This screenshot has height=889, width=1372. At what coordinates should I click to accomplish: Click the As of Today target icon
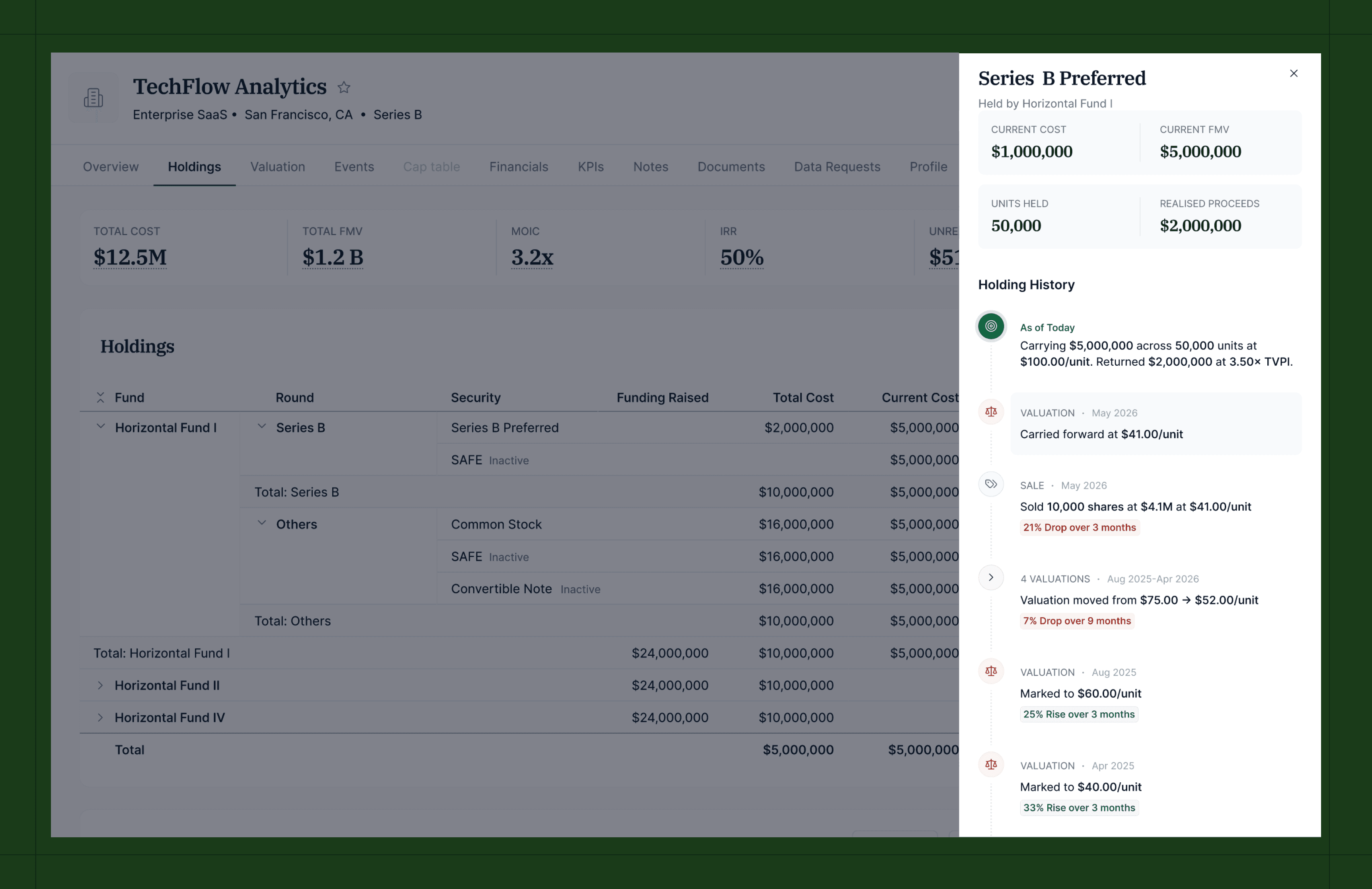[991, 326]
